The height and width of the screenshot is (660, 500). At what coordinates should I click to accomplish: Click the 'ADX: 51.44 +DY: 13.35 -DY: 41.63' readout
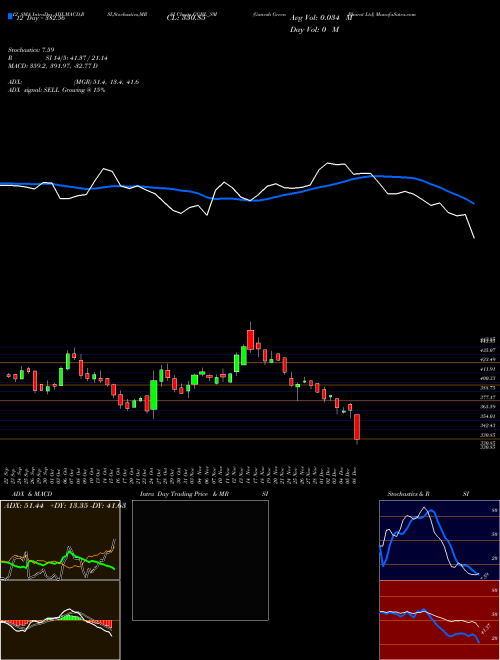(65, 506)
